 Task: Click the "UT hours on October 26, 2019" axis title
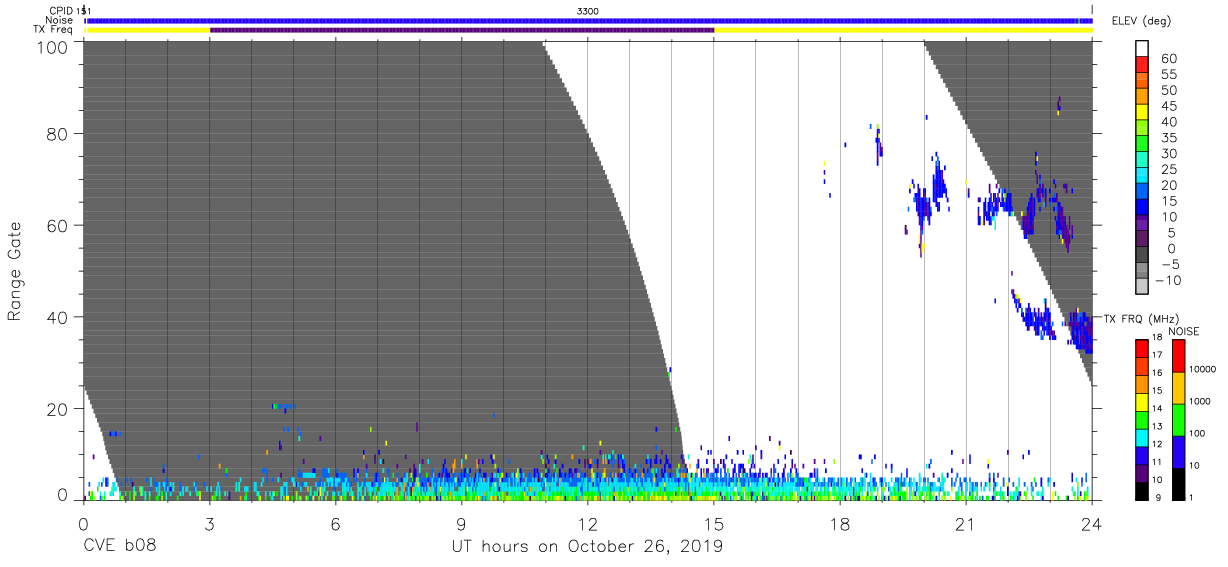(589, 547)
